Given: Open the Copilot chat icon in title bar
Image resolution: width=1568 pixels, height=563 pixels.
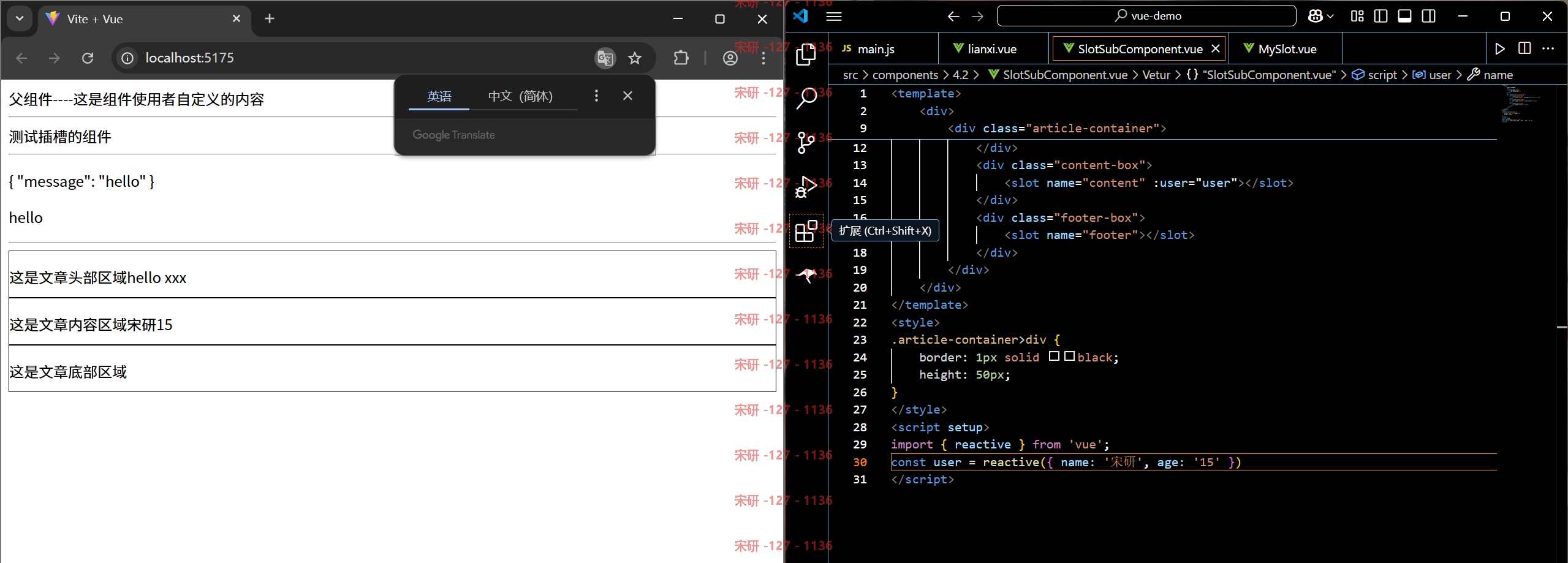Looking at the screenshot, I should click(x=1314, y=17).
